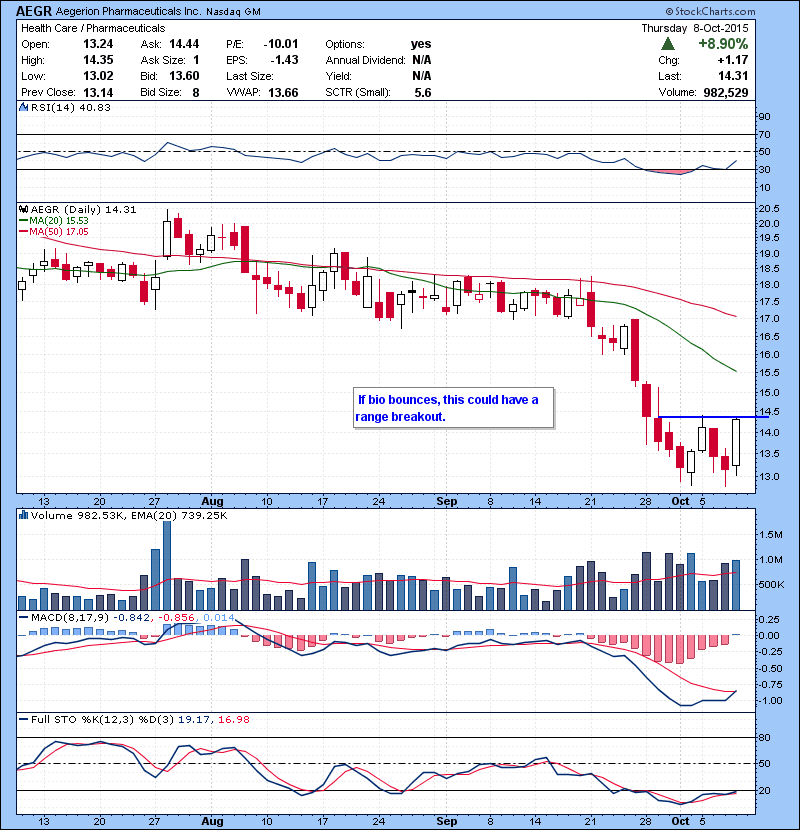
Task: Click the Aug label on price date axis
Action: [x=212, y=501]
